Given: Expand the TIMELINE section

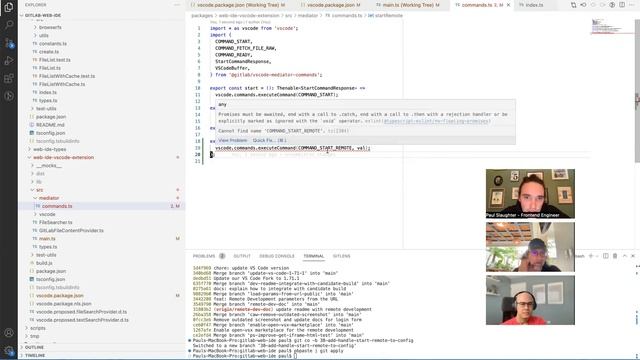Looking at the screenshot, I should (35, 356).
